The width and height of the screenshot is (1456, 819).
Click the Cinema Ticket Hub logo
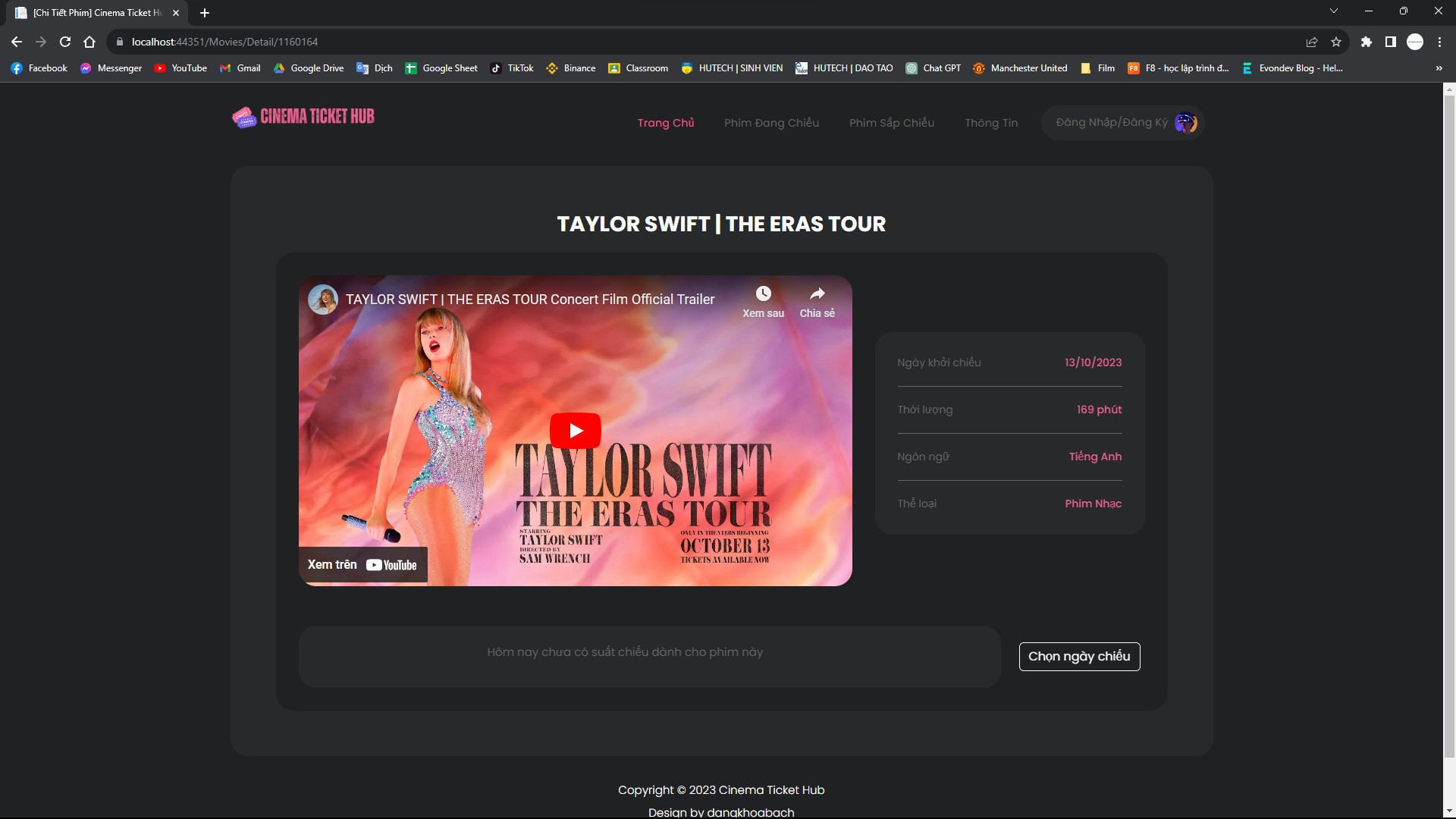303,117
